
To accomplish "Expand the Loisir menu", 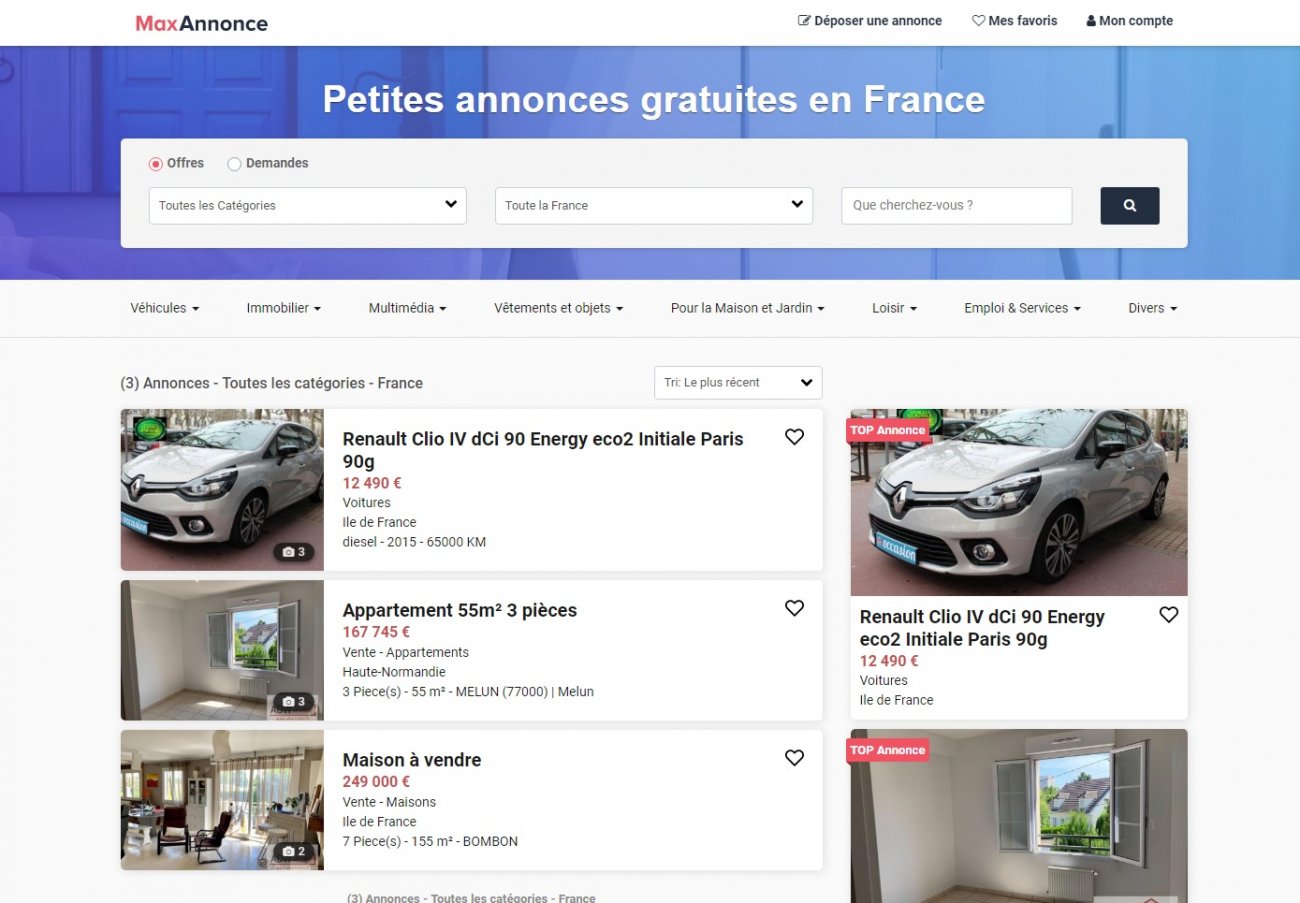I will (x=894, y=308).
